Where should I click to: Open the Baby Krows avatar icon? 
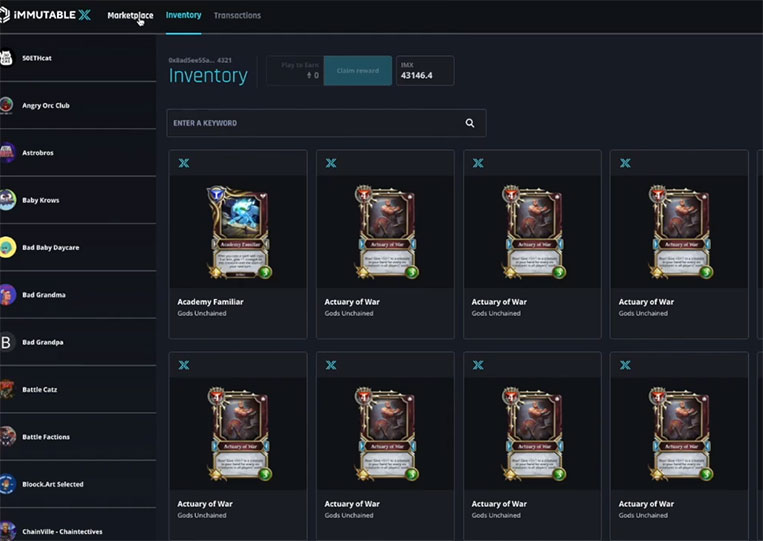click(7, 199)
